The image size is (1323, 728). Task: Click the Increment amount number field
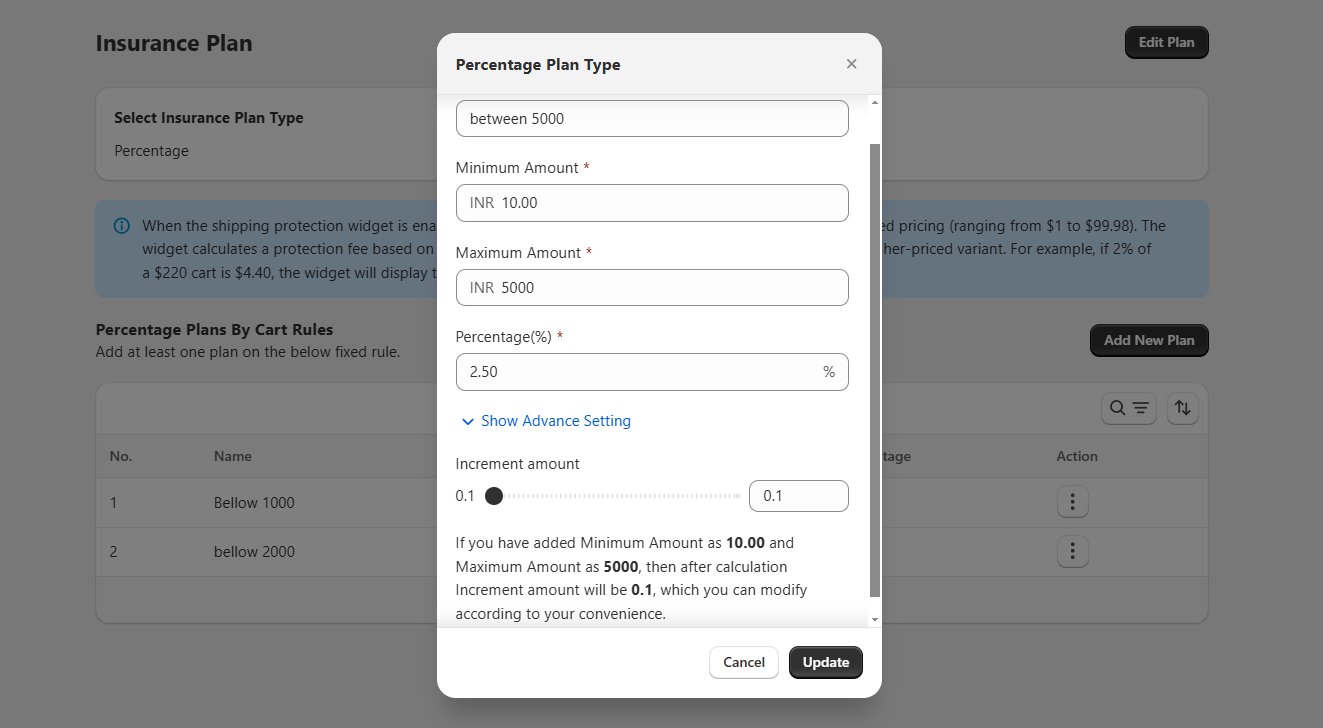point(798,496)
